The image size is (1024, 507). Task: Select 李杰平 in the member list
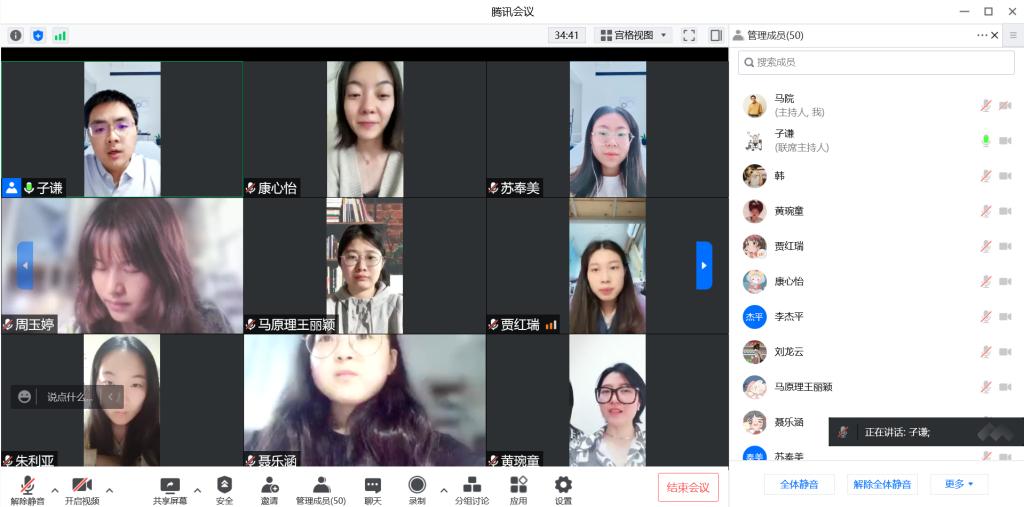click(789, 317)
